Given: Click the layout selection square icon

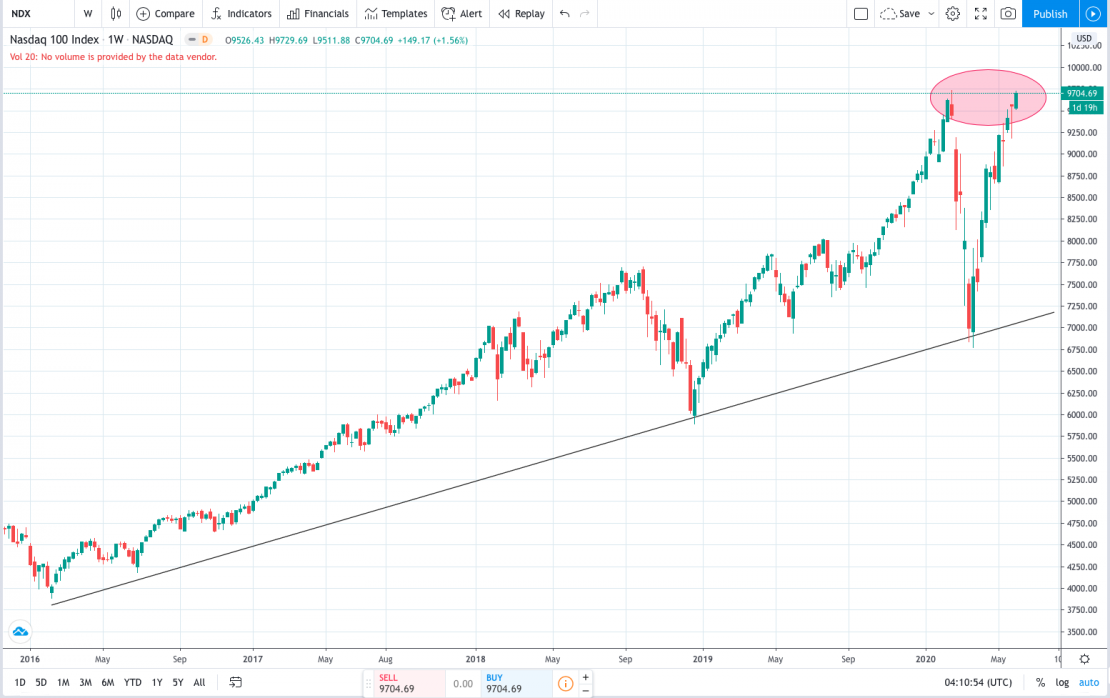Looking at the screenshot, I should pos(861,14).
